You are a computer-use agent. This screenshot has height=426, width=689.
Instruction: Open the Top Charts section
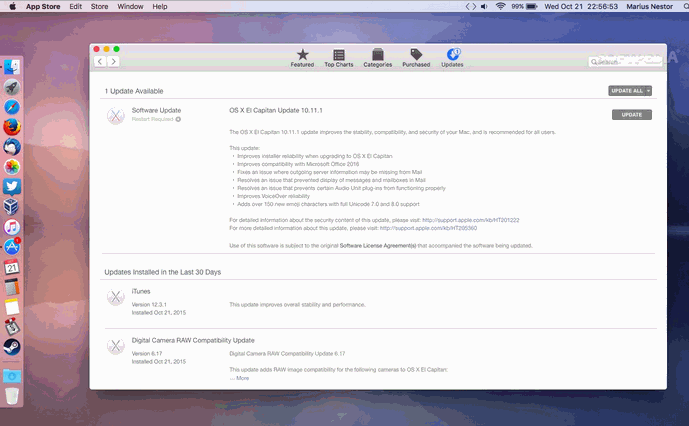click(338, 58)
